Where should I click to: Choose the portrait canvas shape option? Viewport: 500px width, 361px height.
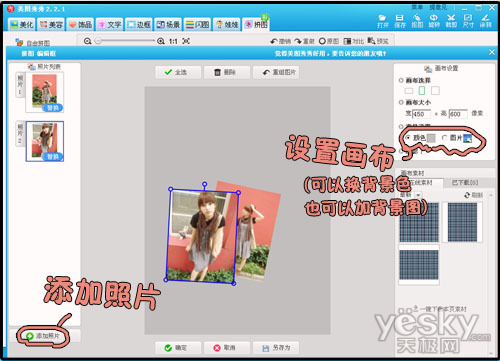click(422, 90)
